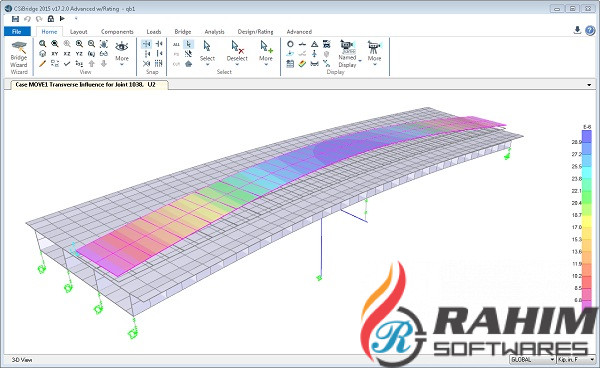Run analysis with the play arrow icon

[x=62, y=19]
